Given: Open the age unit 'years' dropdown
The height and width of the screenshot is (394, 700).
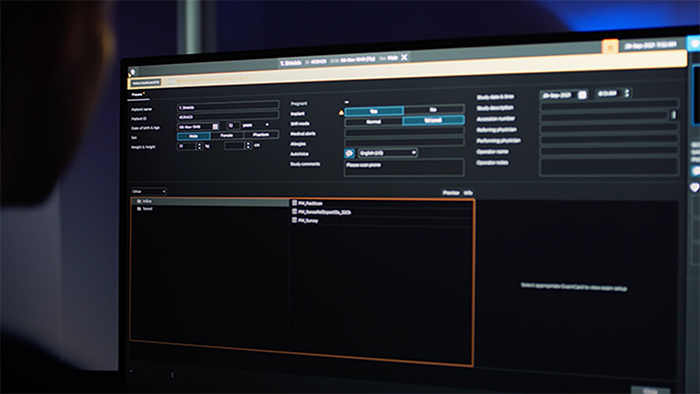Looking at the screenshot, I should pyautogui.click(x=256, y=125).
